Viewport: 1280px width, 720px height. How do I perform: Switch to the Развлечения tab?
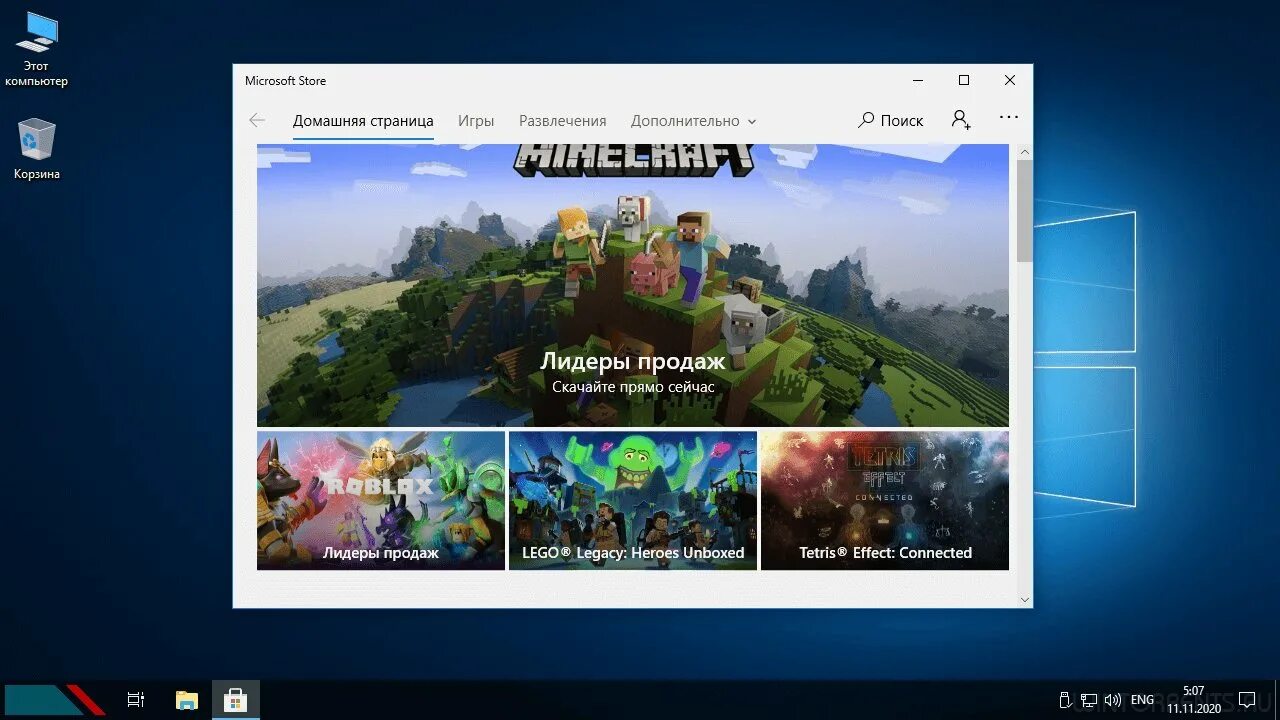tap(562, 121)
